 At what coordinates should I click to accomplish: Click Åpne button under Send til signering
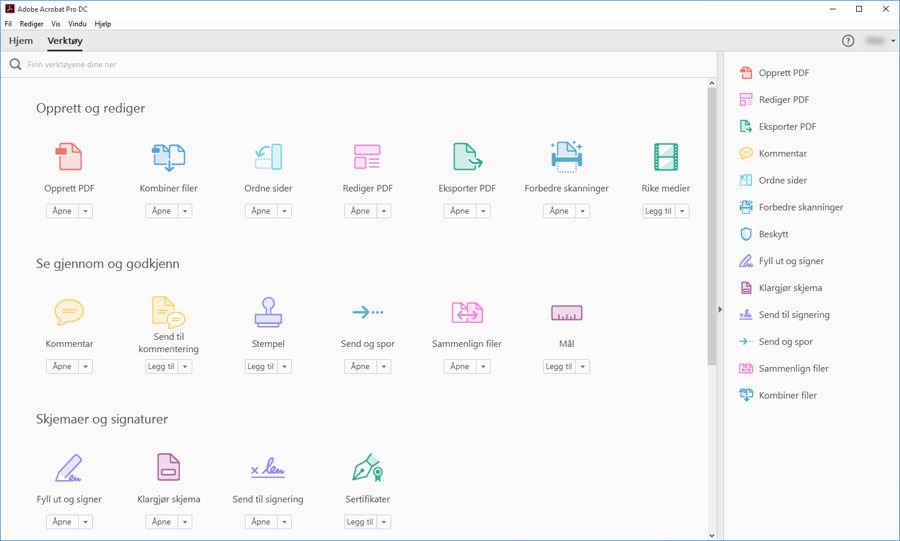(261, 522)
